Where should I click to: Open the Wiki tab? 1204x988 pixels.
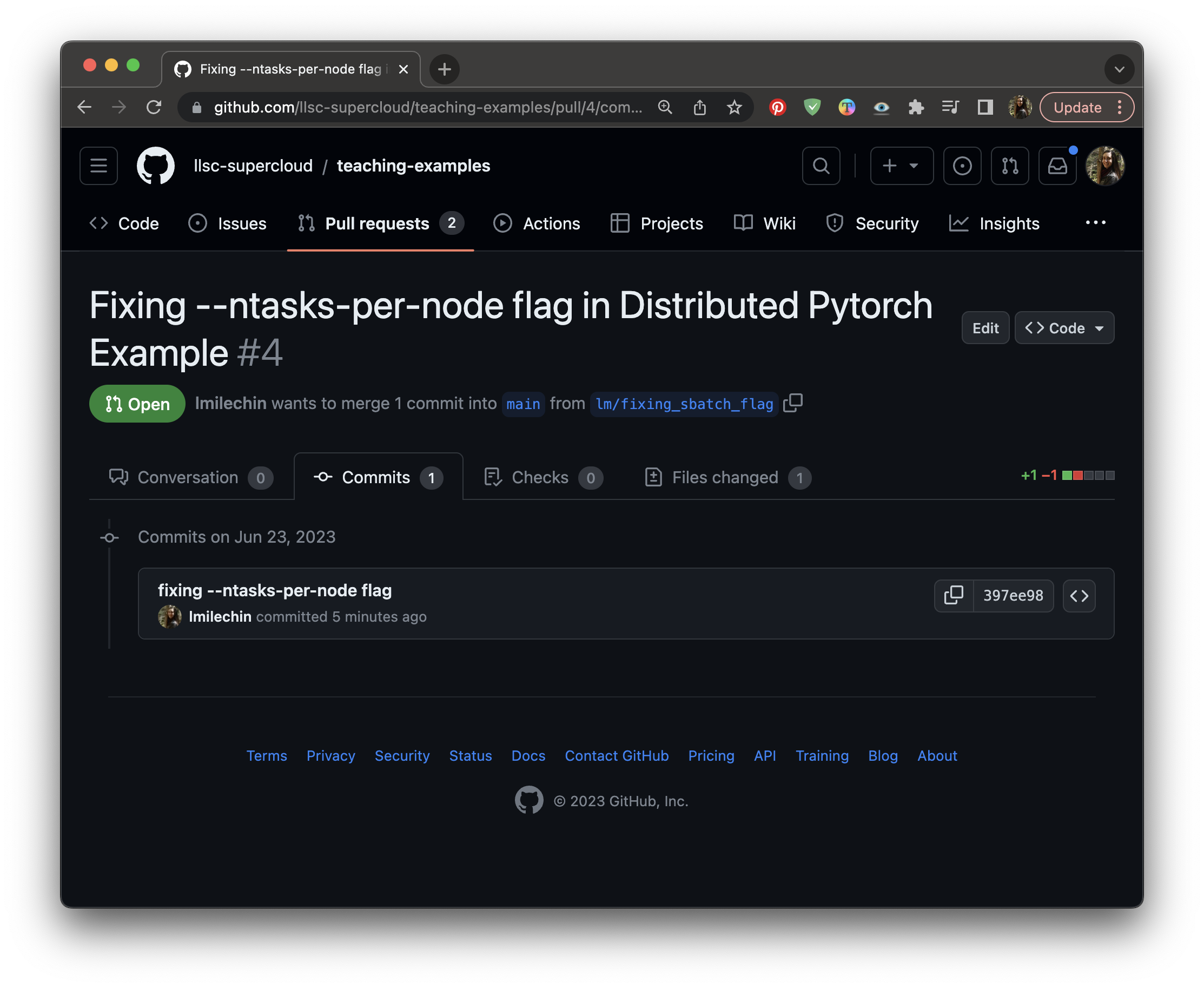tap(765, 223)
